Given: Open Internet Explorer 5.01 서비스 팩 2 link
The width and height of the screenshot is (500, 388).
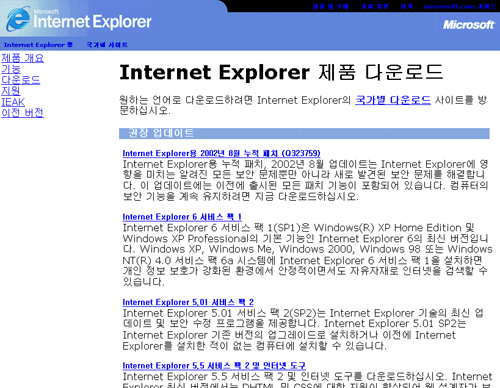Looking at the screenshot, I should pos(188,302).
